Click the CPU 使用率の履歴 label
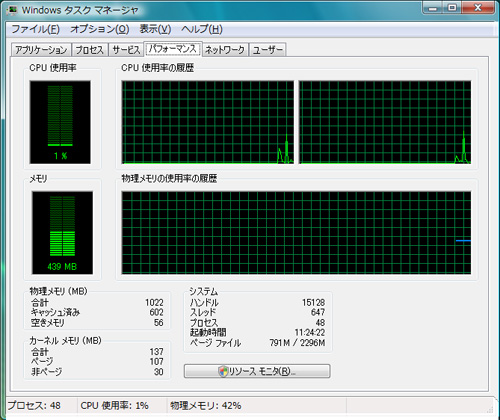 157,68
